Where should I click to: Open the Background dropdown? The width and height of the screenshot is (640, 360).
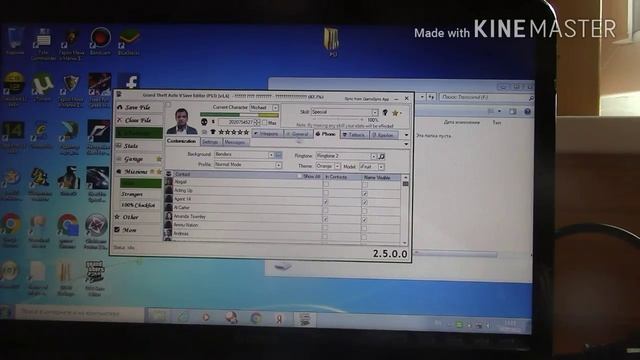(244, 155)
